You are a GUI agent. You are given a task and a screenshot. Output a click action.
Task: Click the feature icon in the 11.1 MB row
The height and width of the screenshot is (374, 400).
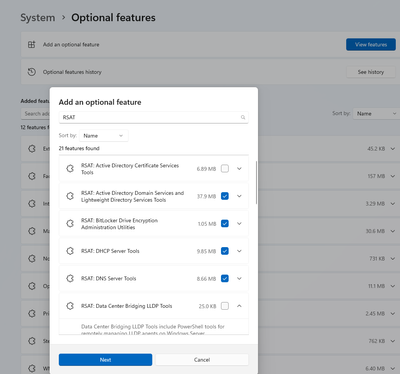pyautogui.click(x=32, y=286)
